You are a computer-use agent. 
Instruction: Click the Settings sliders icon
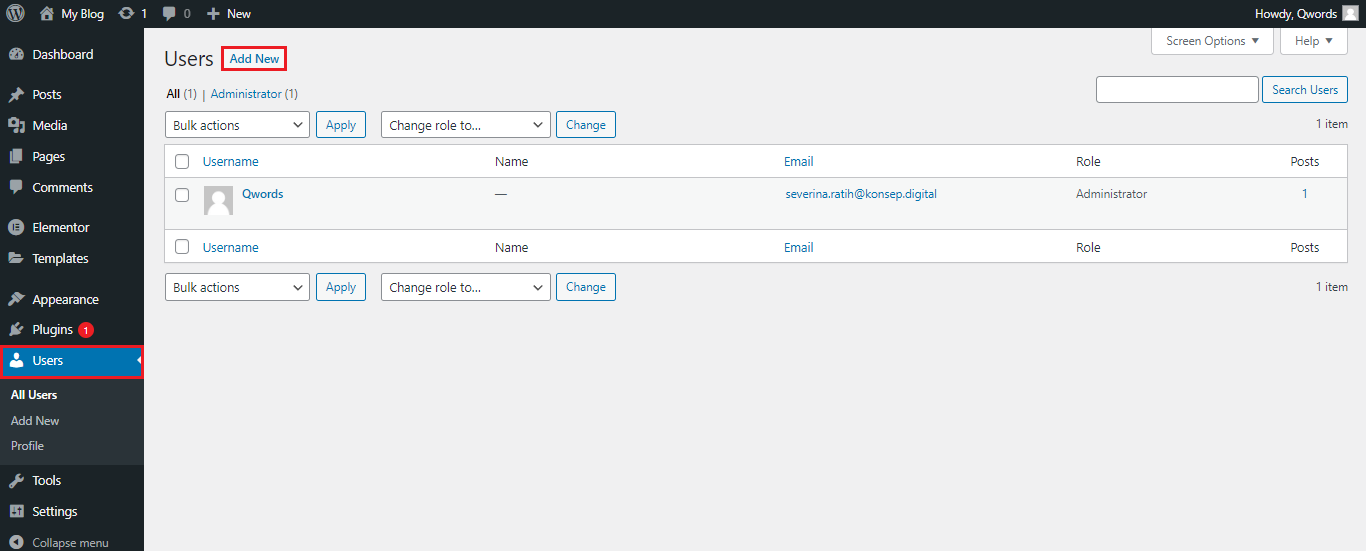pos(16,512)
